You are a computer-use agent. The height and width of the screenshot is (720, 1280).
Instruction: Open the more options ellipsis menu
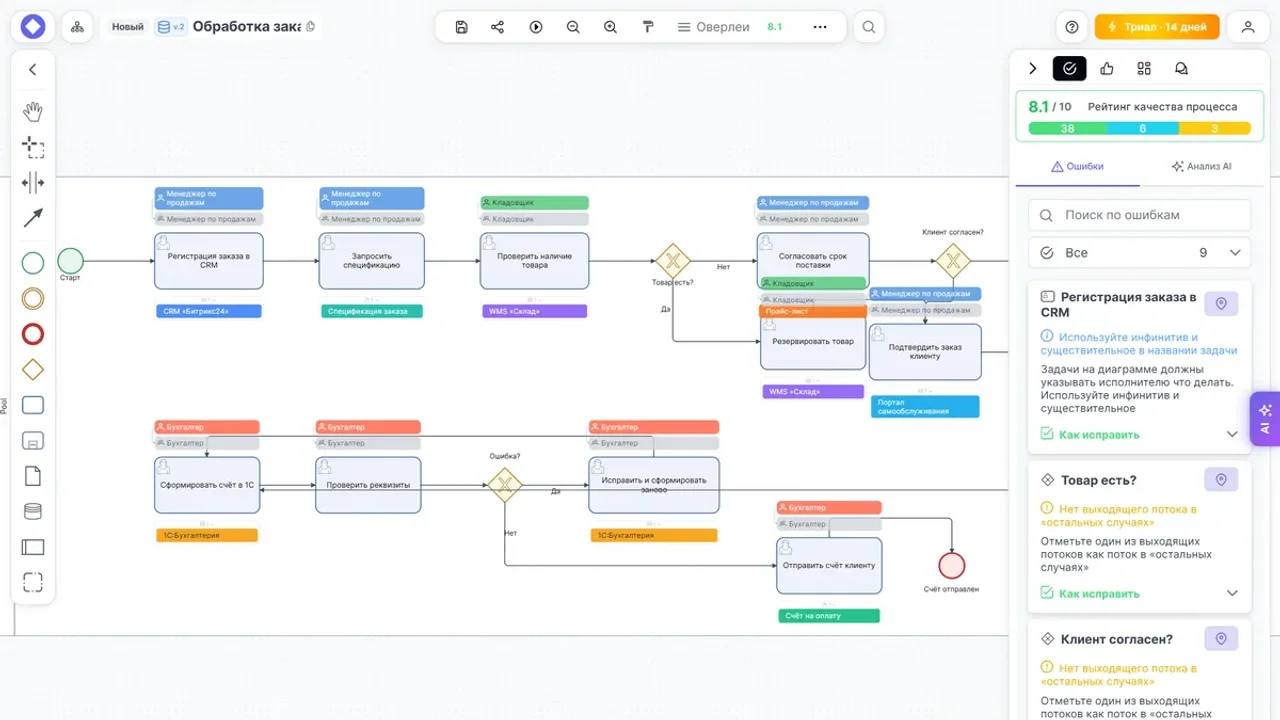(x=820, y=27)
